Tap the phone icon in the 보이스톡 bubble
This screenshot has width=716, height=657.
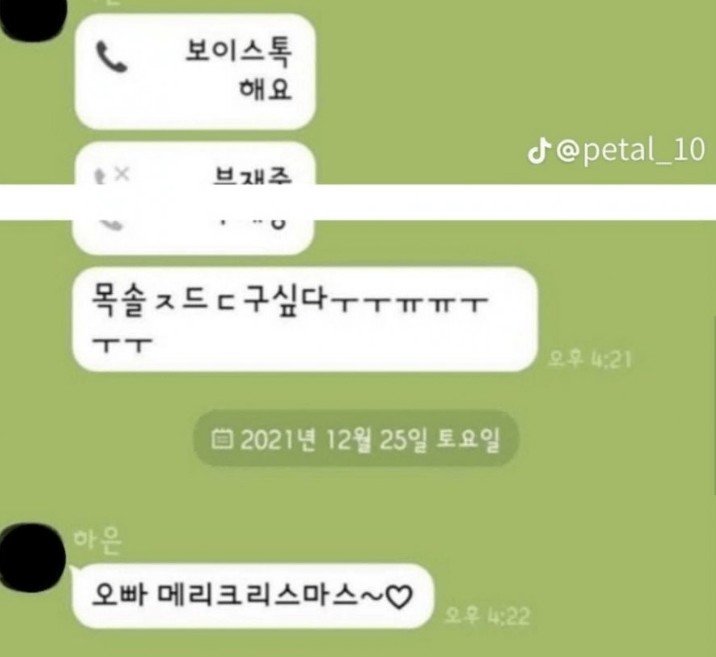(x=111, y=57)
